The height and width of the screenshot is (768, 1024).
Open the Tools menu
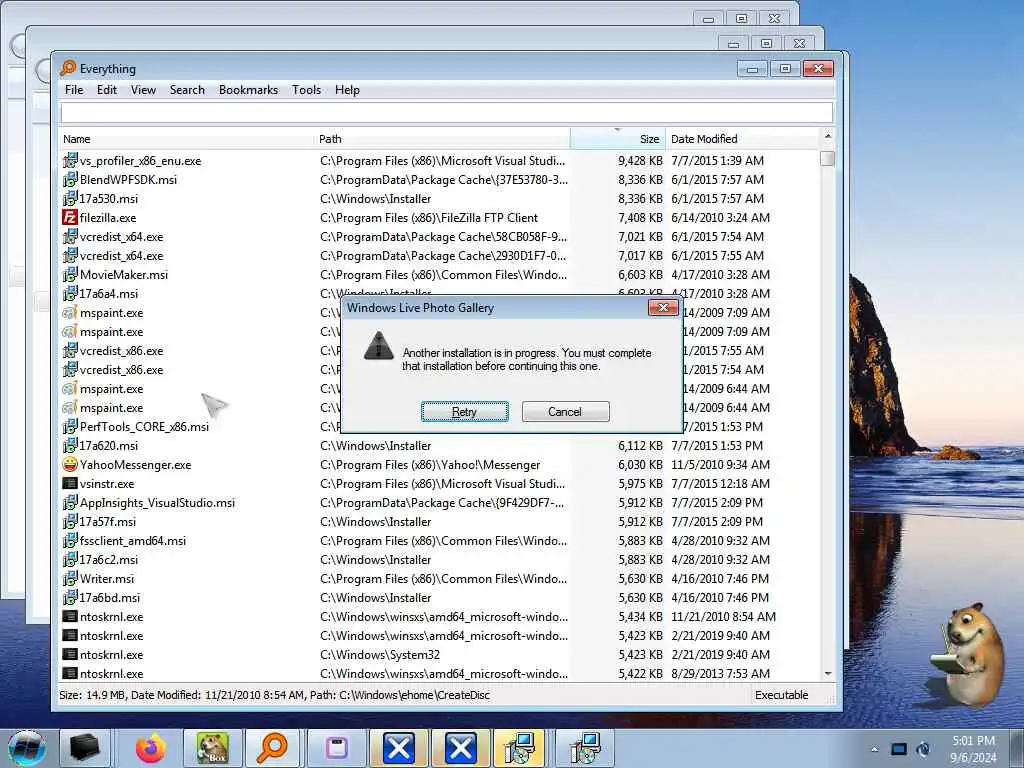click(306, 90)
